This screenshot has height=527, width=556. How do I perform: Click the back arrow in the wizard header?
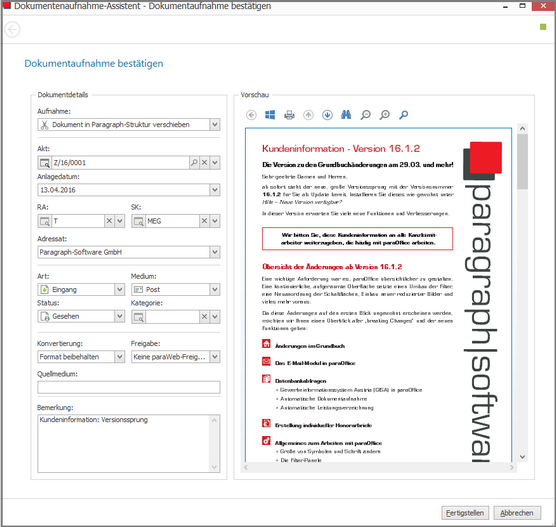point(12,29)
